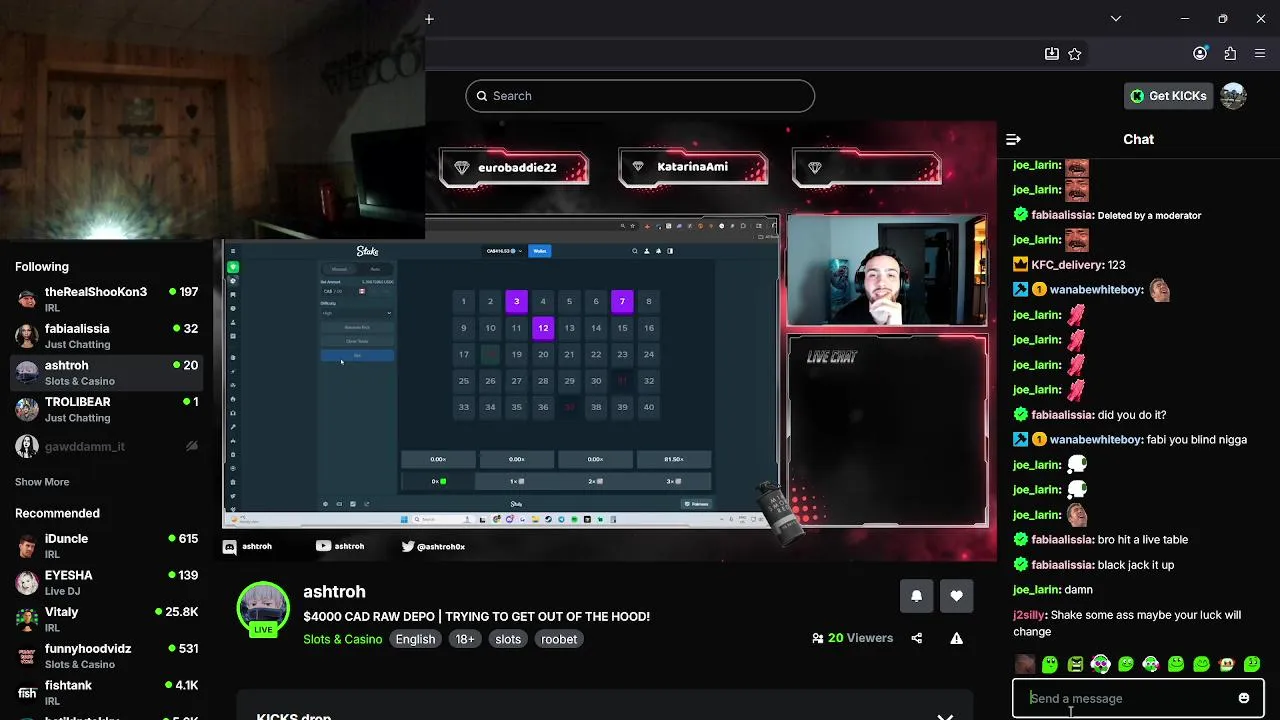Viewport: 1280px width, 720px height.
Task: Select the roobet tag
Action: (559, 639)
